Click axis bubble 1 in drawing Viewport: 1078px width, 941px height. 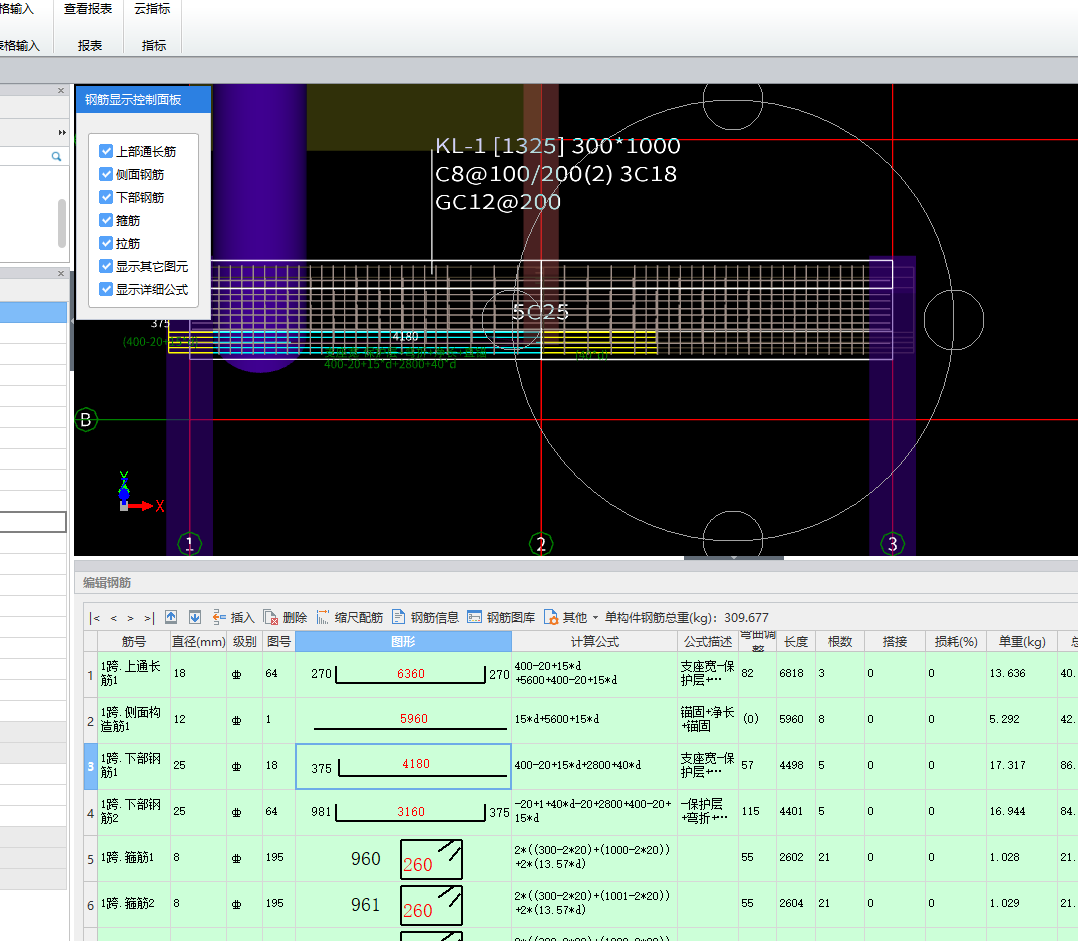[190, 544]
